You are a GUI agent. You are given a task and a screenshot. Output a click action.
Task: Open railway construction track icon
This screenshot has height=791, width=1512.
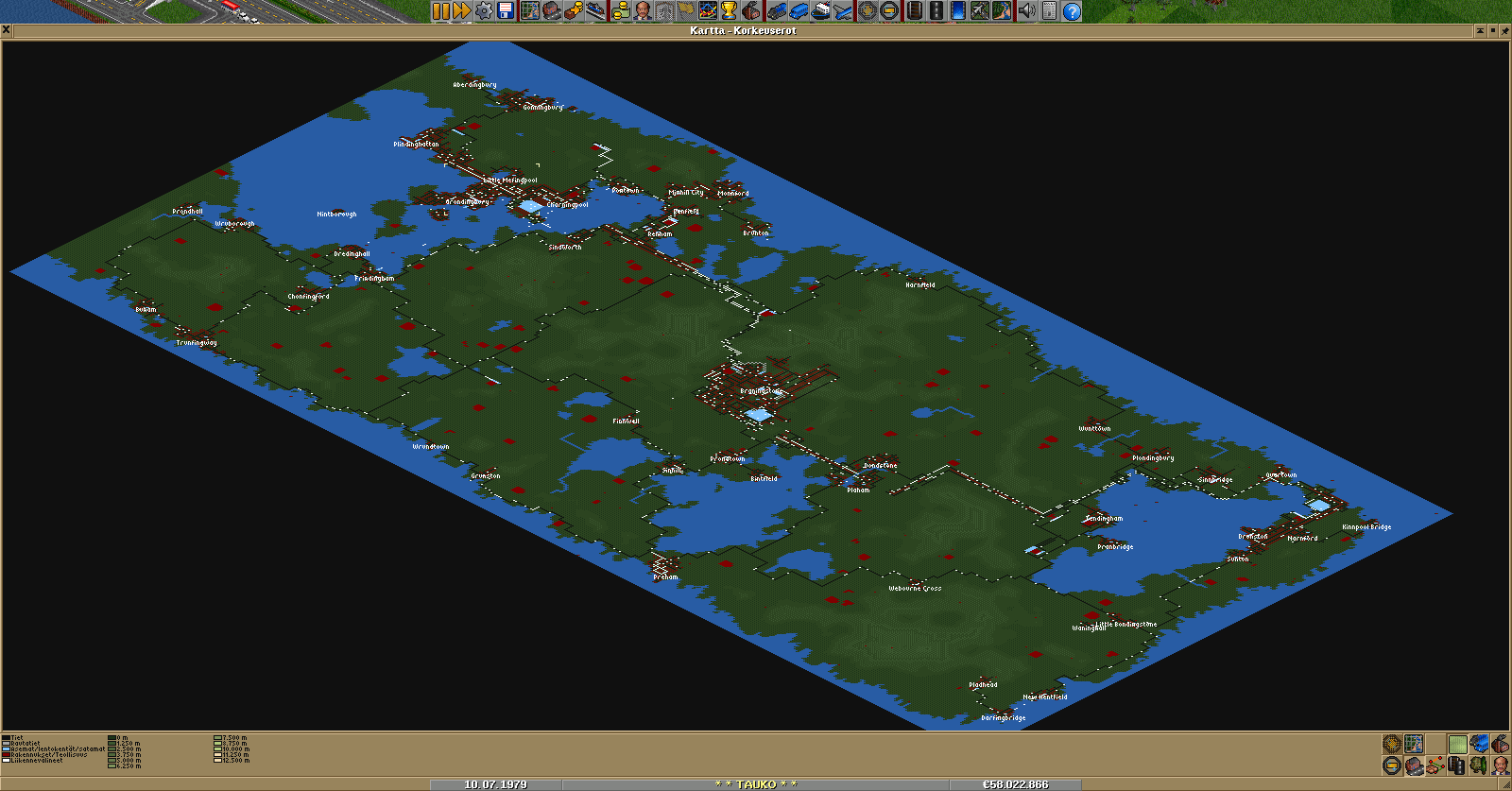tap(914, 11)
